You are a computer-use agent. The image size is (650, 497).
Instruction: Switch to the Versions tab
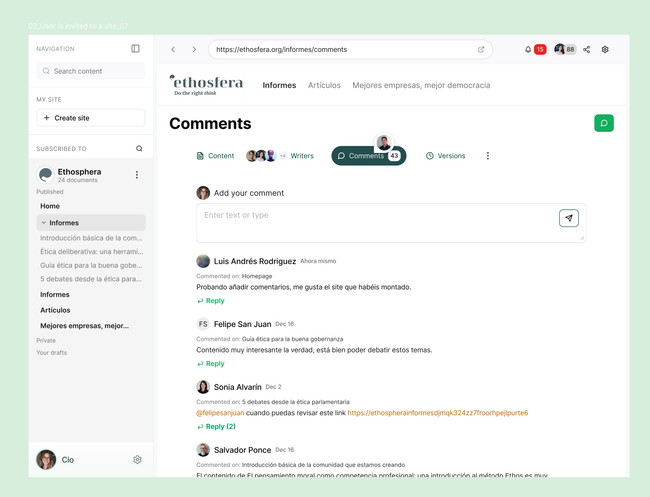[445, 156]
